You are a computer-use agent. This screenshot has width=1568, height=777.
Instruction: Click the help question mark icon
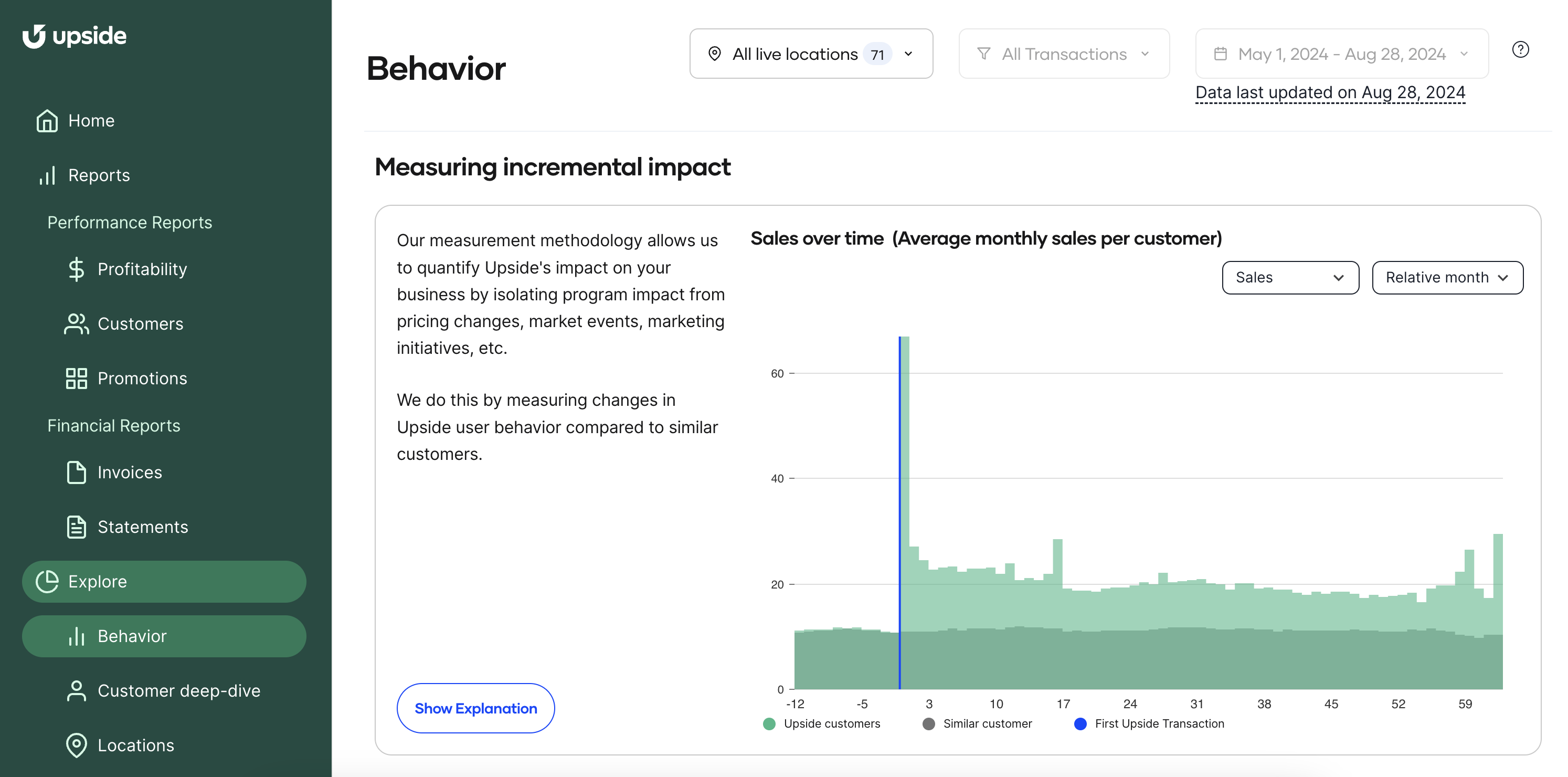tap(1520, 50)
